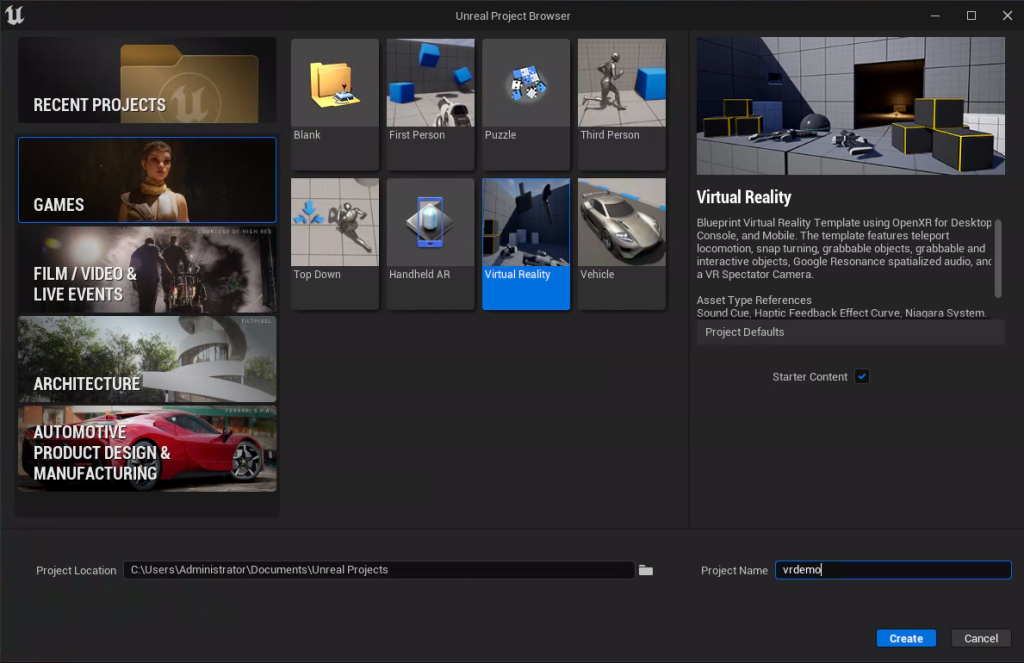Click the Unreal Engine logo icon
This screenshot has width=1024, height=663.
tap(14, 15)
